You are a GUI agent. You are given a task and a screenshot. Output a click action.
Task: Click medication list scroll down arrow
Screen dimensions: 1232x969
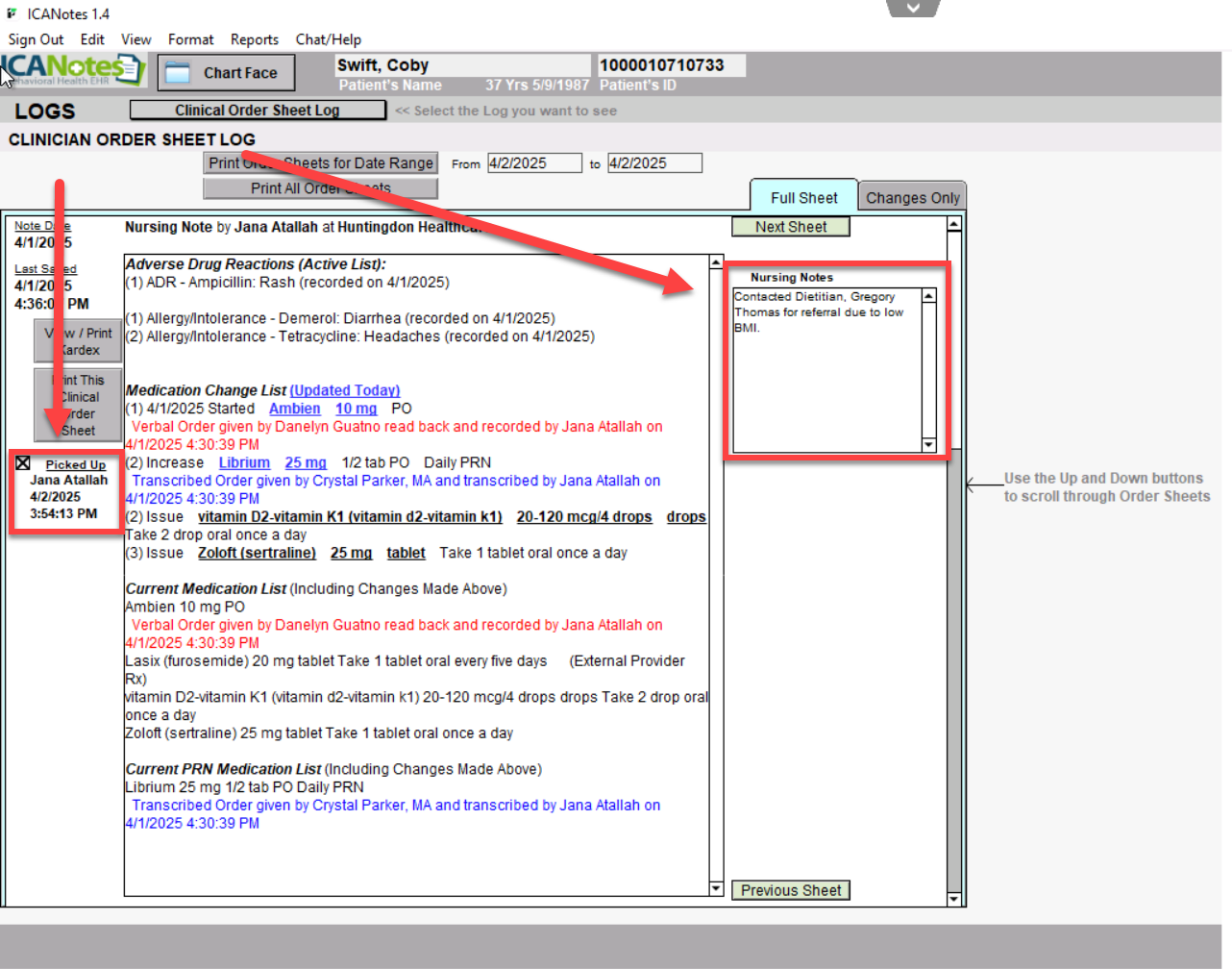(716, 888)
